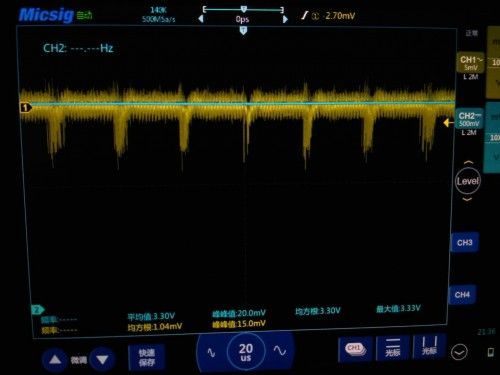Raise trigger level with upper chevron
This screenshot has width=500, height=375.
tap(468, 162)
